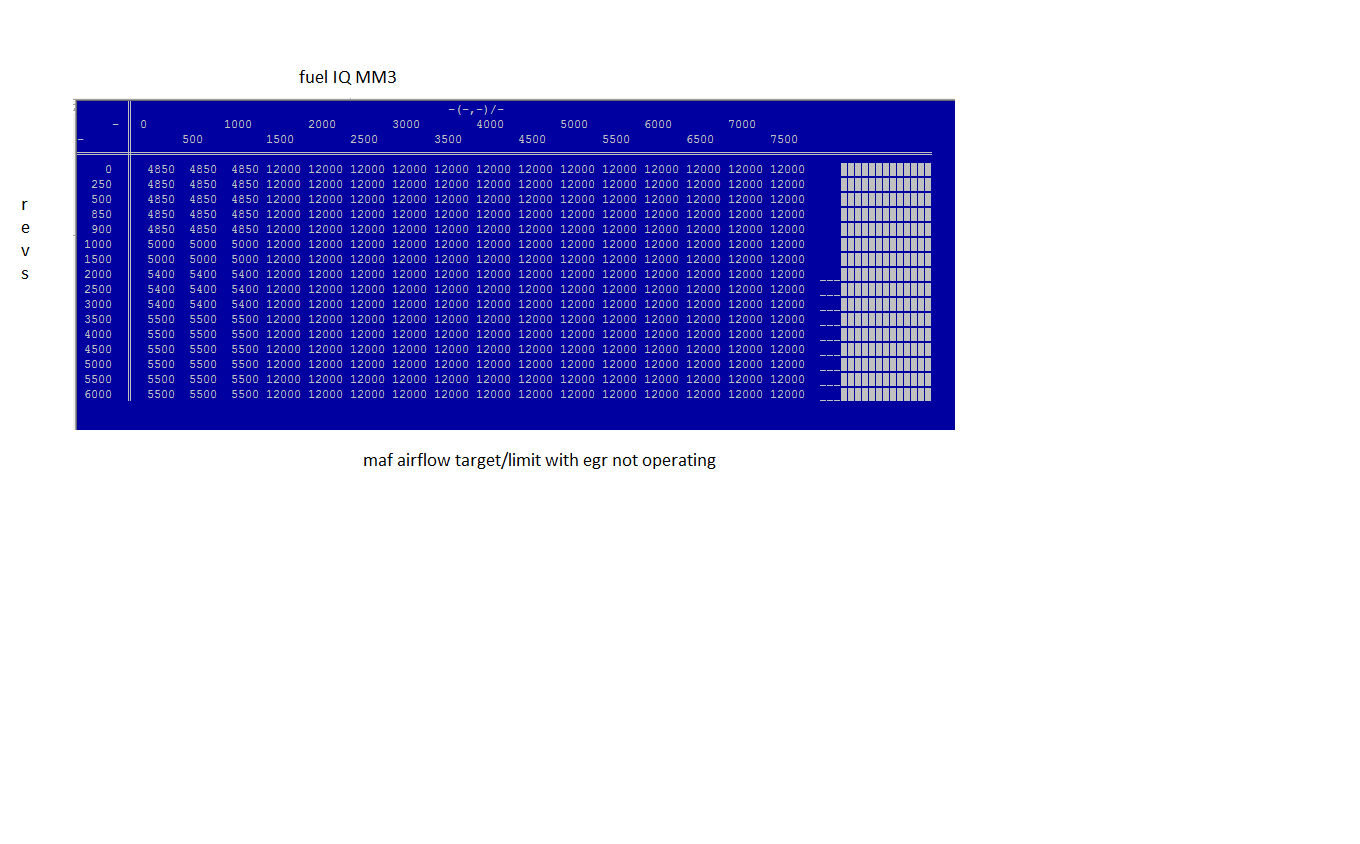The image size is (1360, 844).
Task: Select the 2500 revs row header
Action: tap(98, 290)
